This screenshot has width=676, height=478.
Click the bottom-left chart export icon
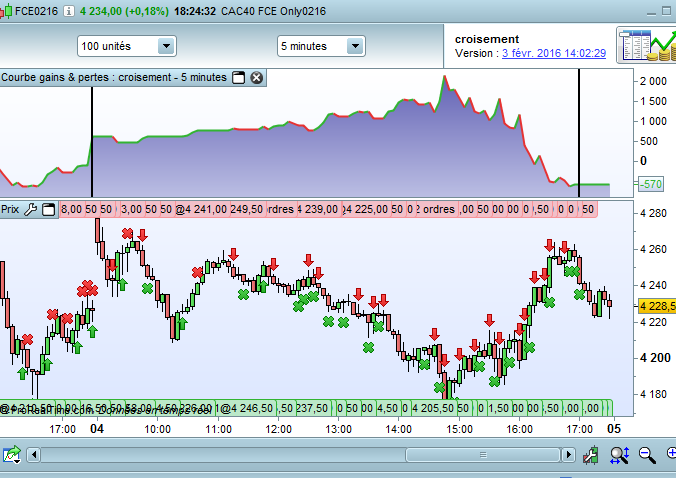coord(11,456)
